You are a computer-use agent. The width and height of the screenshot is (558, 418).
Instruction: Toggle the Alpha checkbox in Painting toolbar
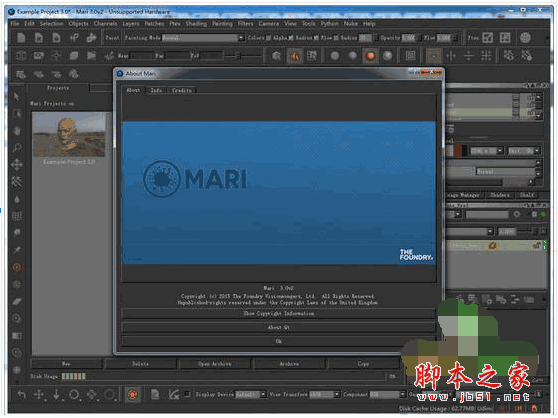(291, 38)
